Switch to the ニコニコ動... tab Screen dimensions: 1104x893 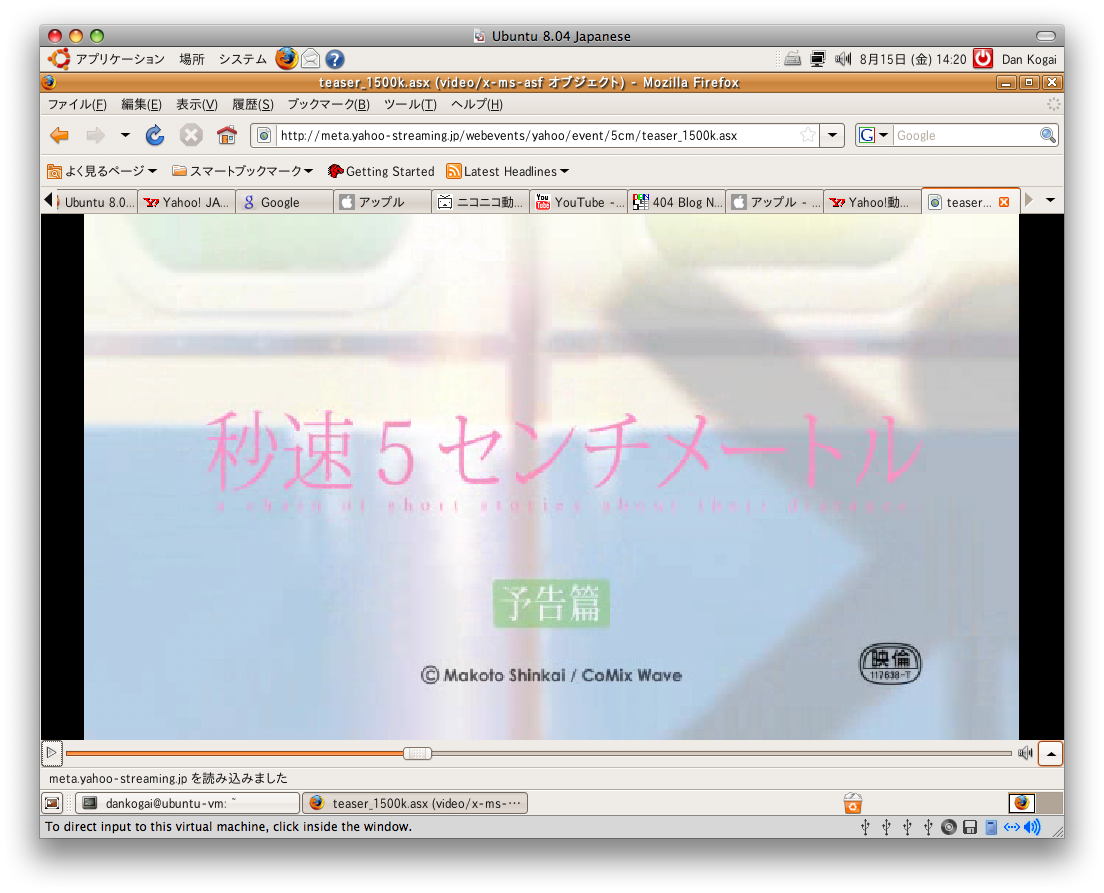tap(480, 202)
